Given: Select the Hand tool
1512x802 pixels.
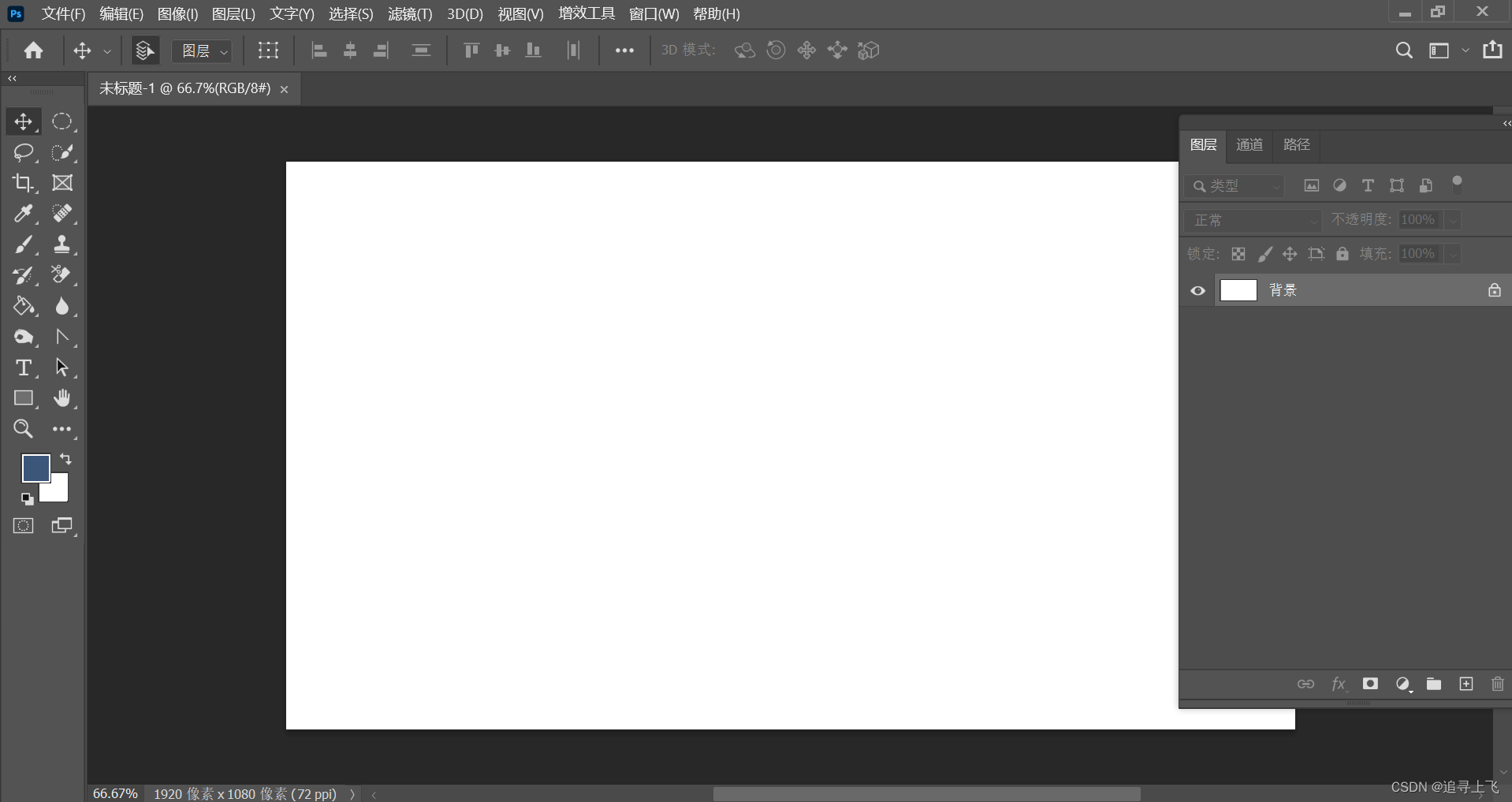Looking at the screenshot, I should [x=62, y=398].
